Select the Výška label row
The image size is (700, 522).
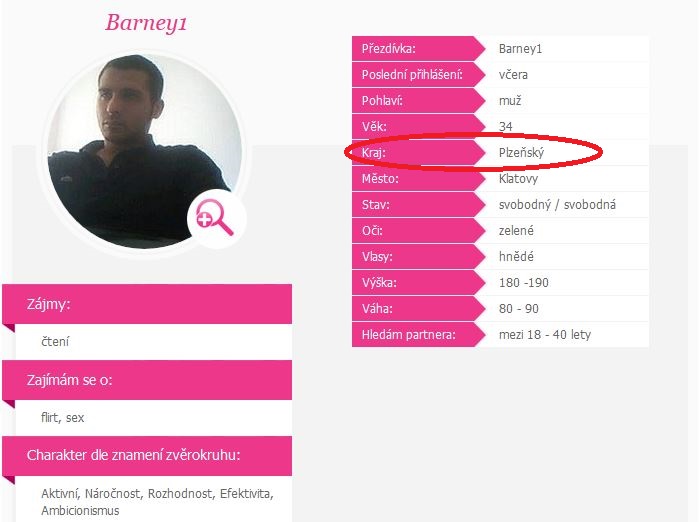(418, 282)
